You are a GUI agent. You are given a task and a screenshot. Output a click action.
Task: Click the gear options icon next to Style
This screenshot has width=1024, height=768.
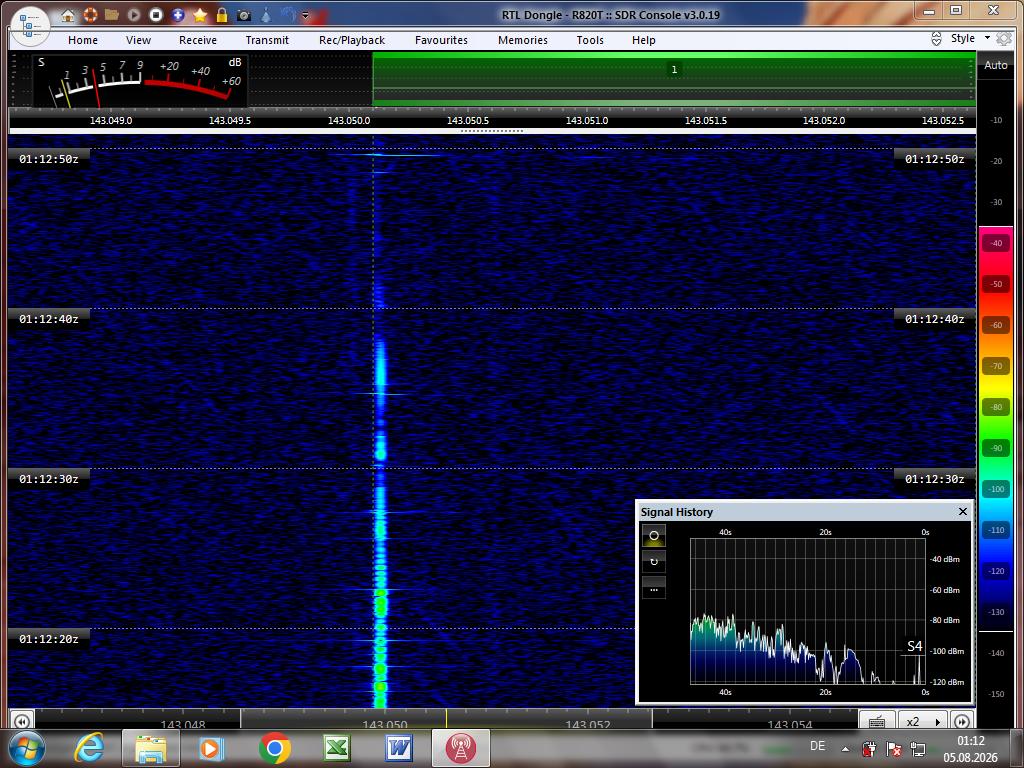1004,39
